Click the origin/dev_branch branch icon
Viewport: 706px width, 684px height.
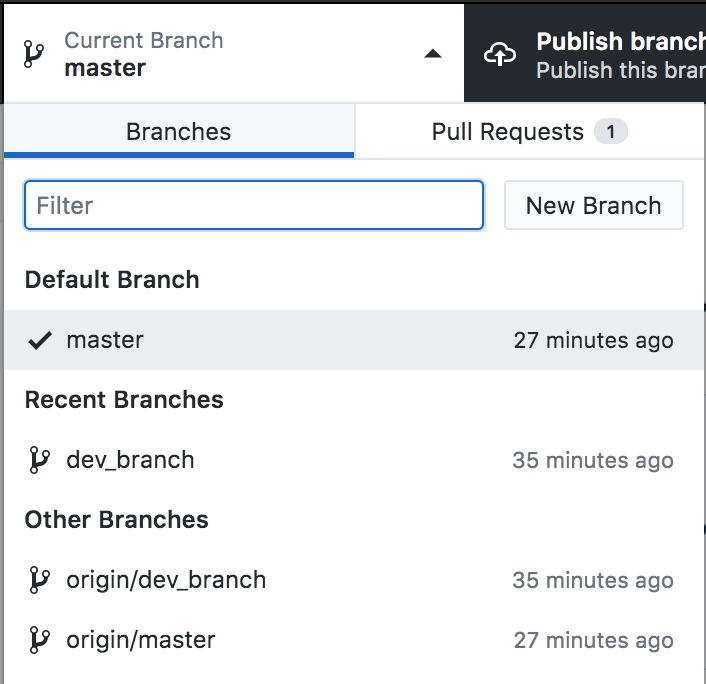pos(40,580)
